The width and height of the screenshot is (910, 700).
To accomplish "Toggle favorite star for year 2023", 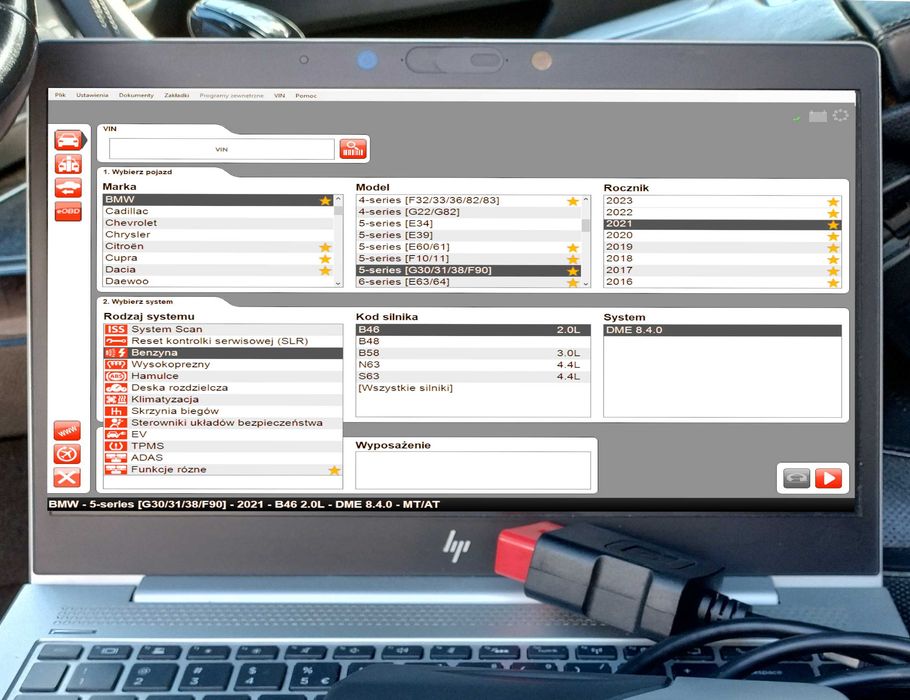I will (833, 202).
